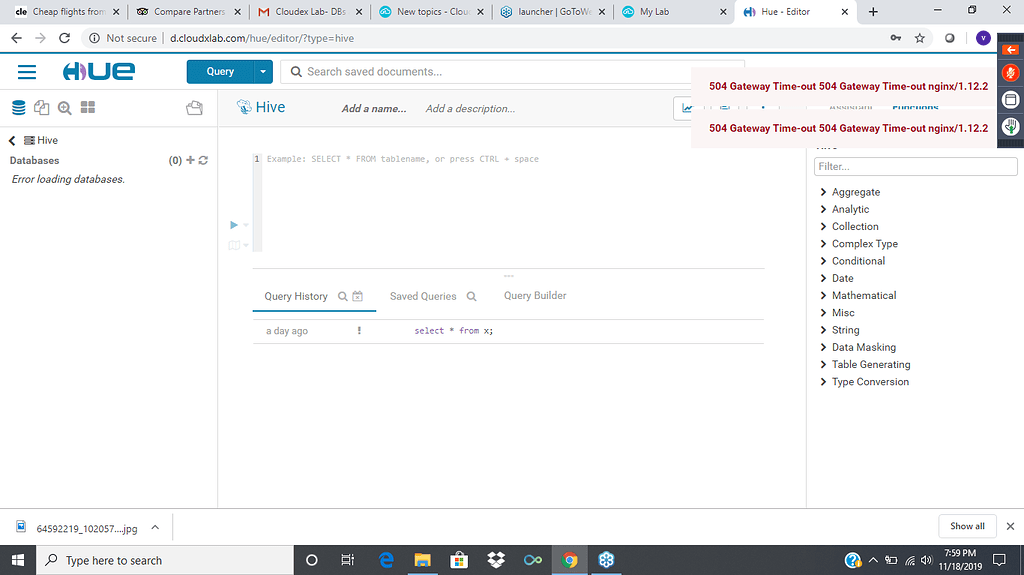Screen dimensions: 1024x575
Task: Click the Hue logo
Action: pyautogui.click(x=99, y=71)
